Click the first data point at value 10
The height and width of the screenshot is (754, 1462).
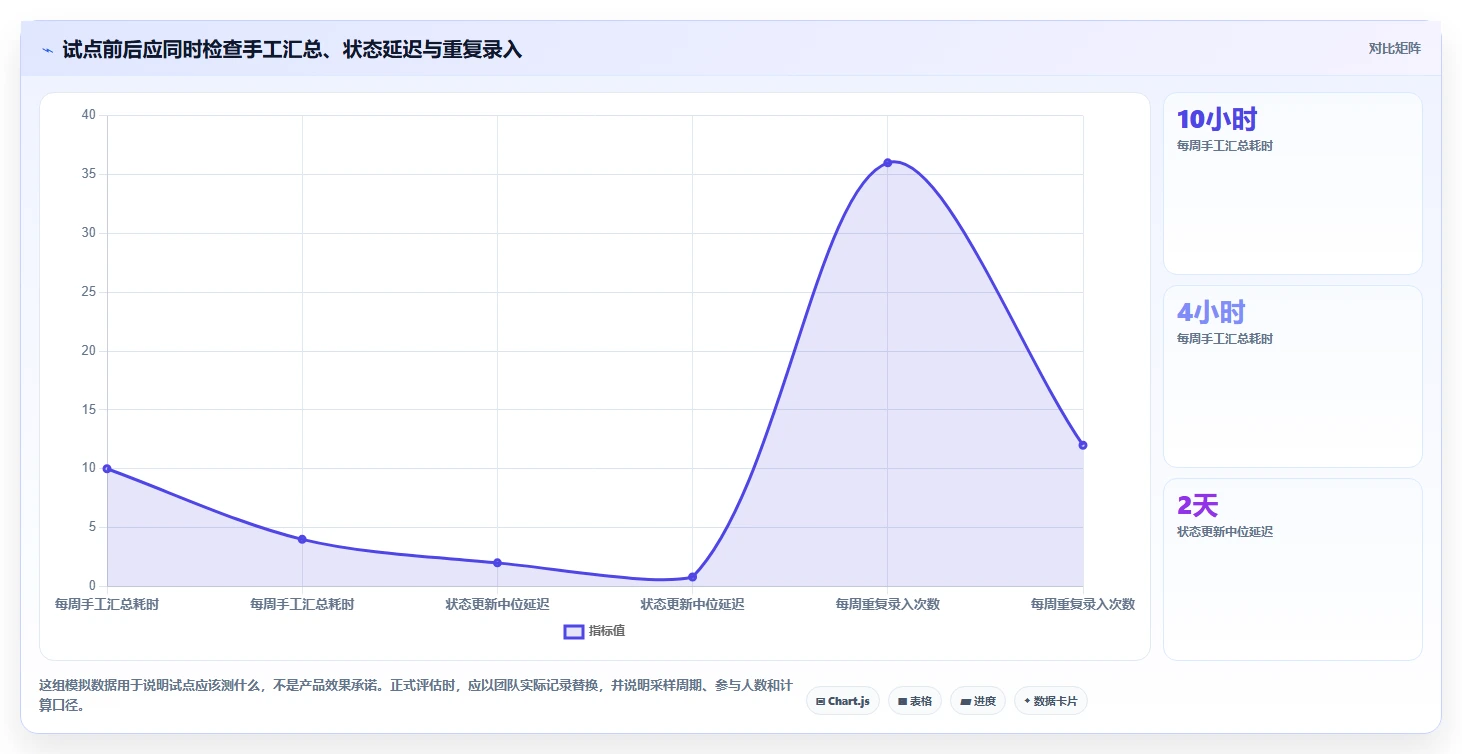(x=107, y=468)
